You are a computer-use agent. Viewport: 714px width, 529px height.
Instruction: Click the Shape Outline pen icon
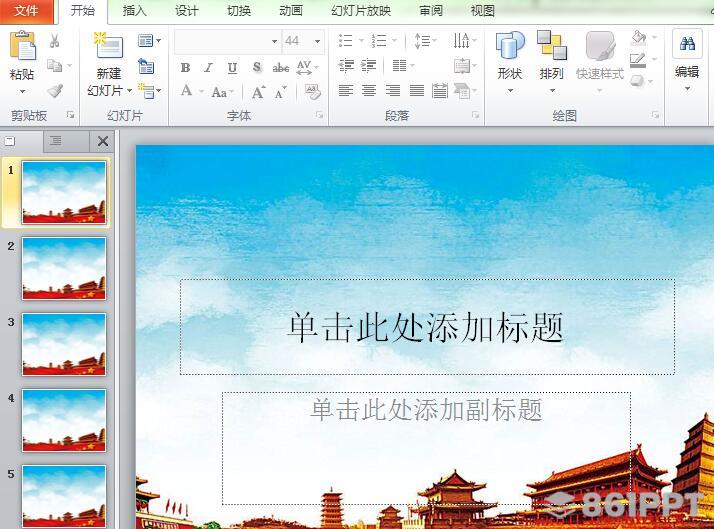(x=638, y=61)
